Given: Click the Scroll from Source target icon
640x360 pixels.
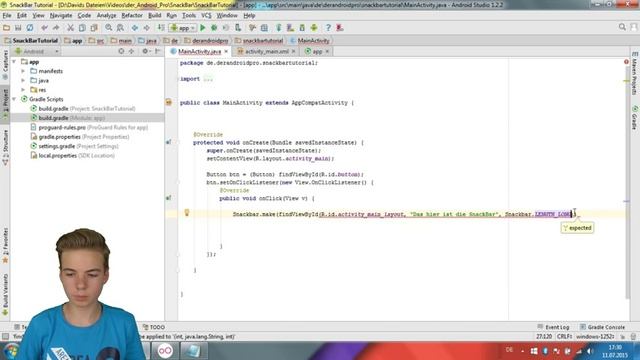Looking at the screenshot, I should tap(121, 51).
